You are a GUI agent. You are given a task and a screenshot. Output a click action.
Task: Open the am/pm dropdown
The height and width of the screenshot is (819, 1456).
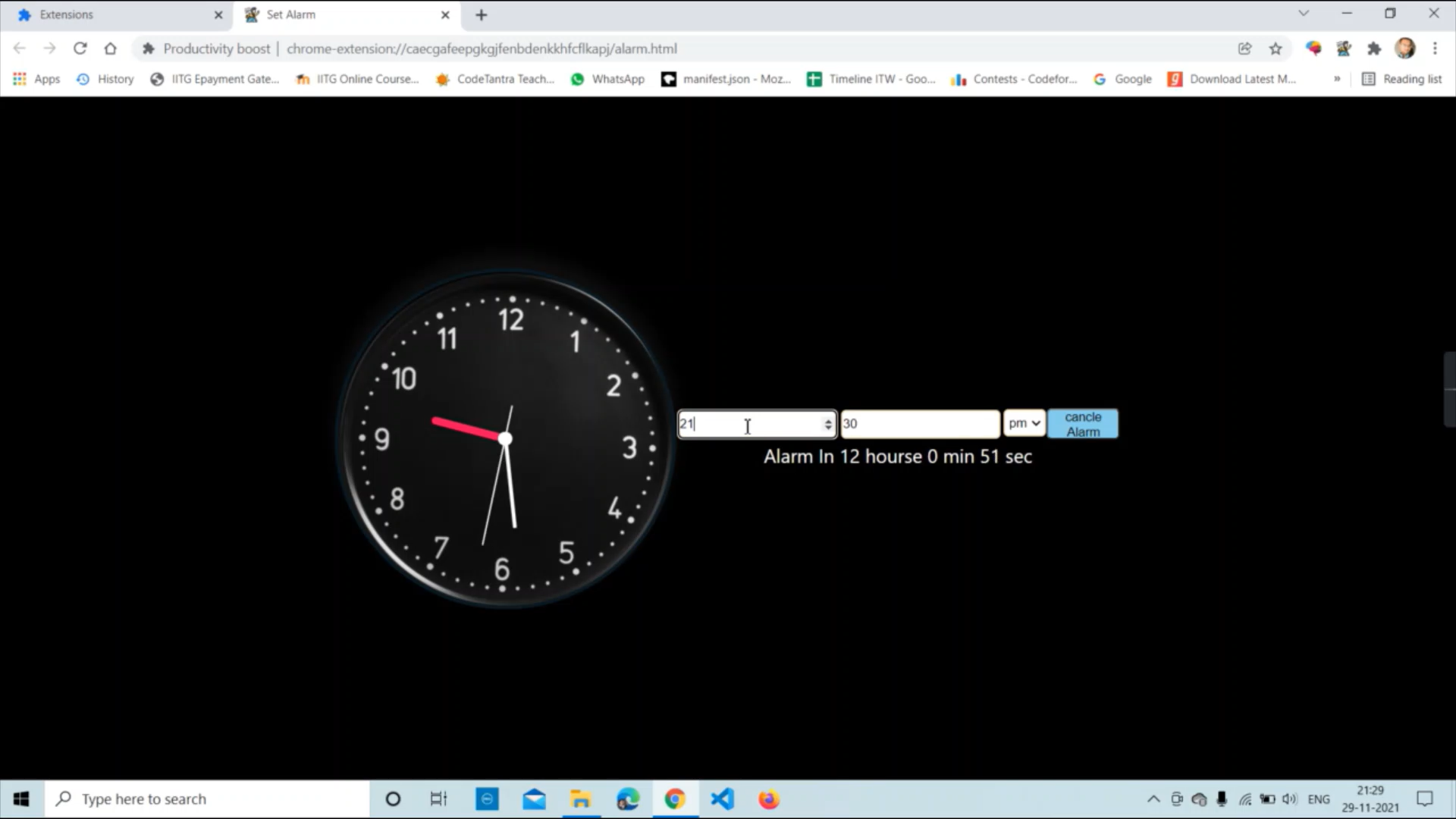(1024, 423)
